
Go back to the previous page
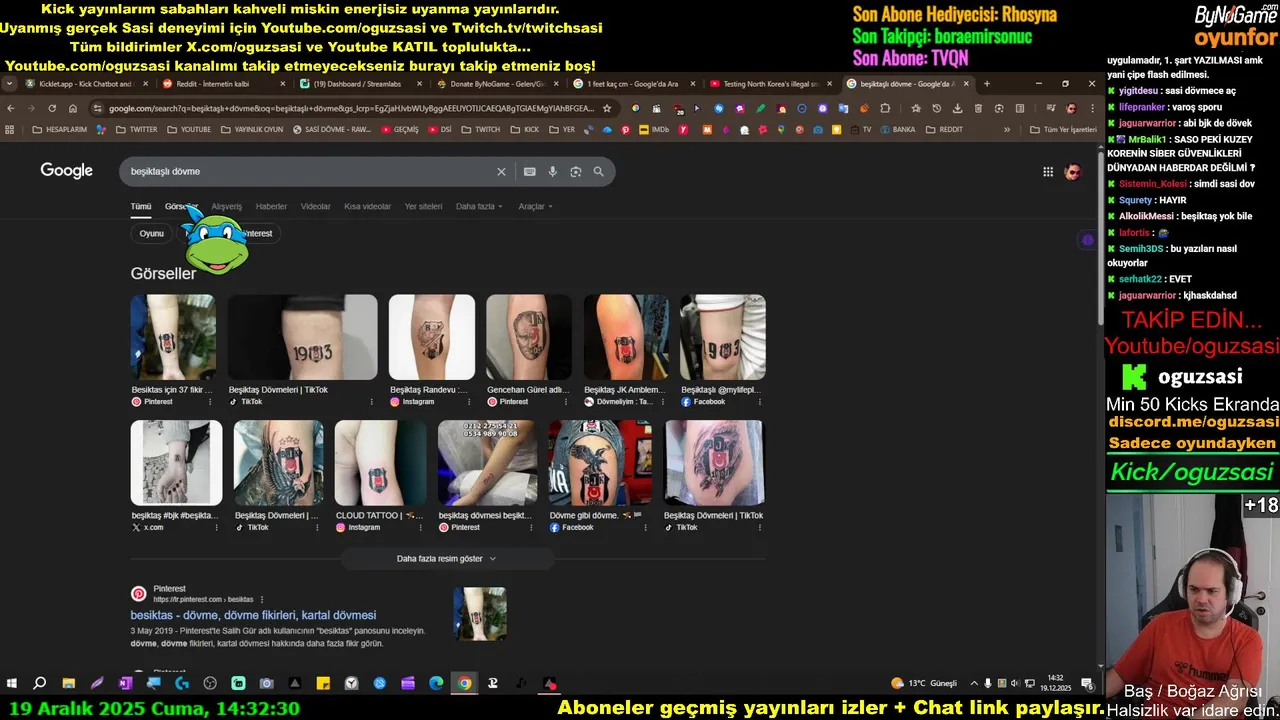click(x=11, y=108)
